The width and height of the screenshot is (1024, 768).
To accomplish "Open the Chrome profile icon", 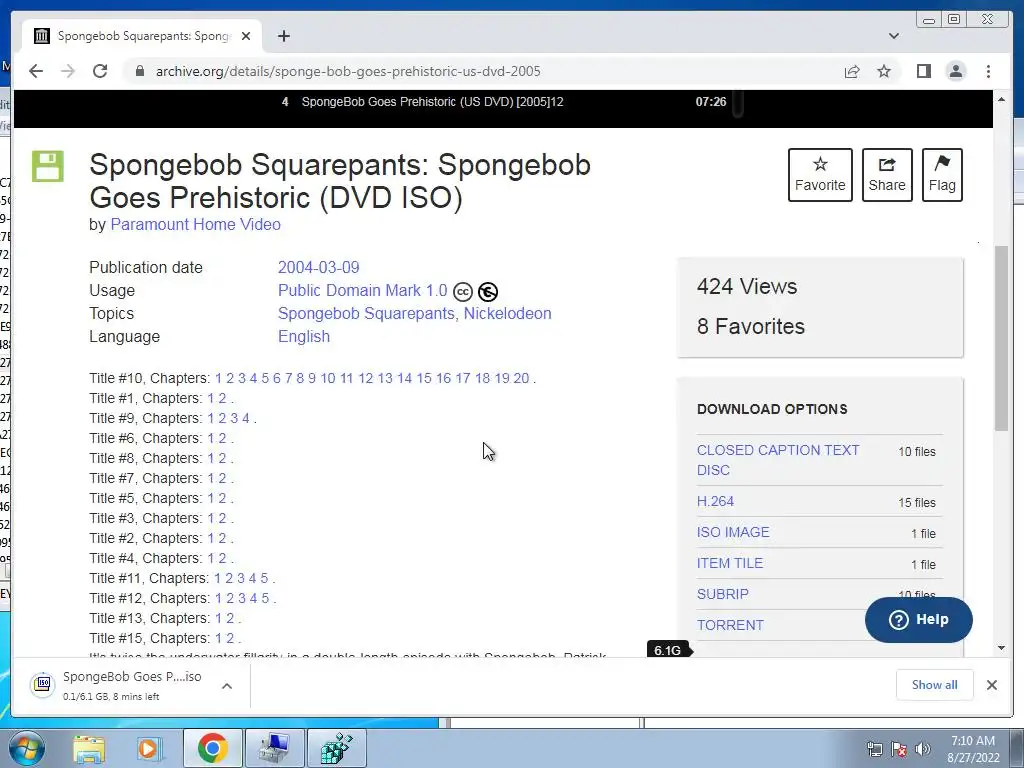I will click(956, 71).
